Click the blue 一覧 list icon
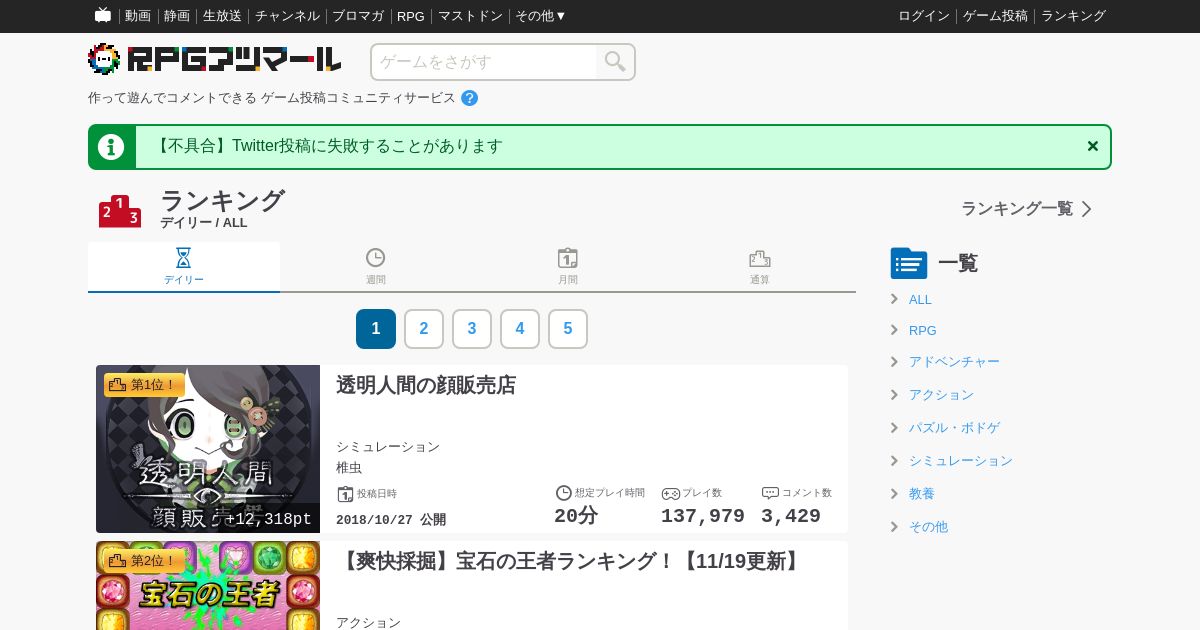This screenshot has height=630, width=1200. [x=909, y=263]
